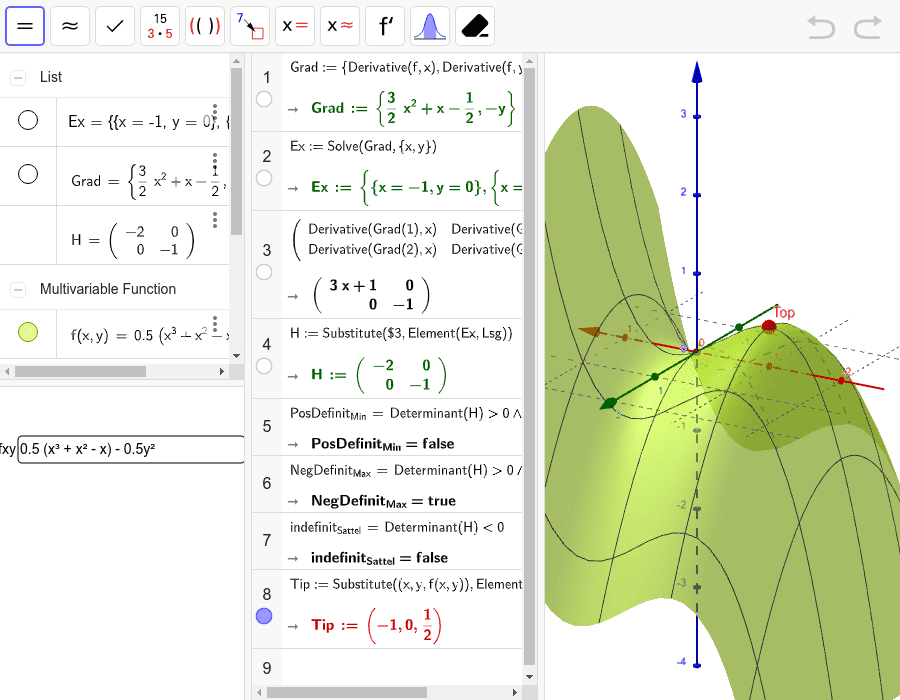
Task: Click algebra view scroll-up arrow
Action: tap(236, 60)
